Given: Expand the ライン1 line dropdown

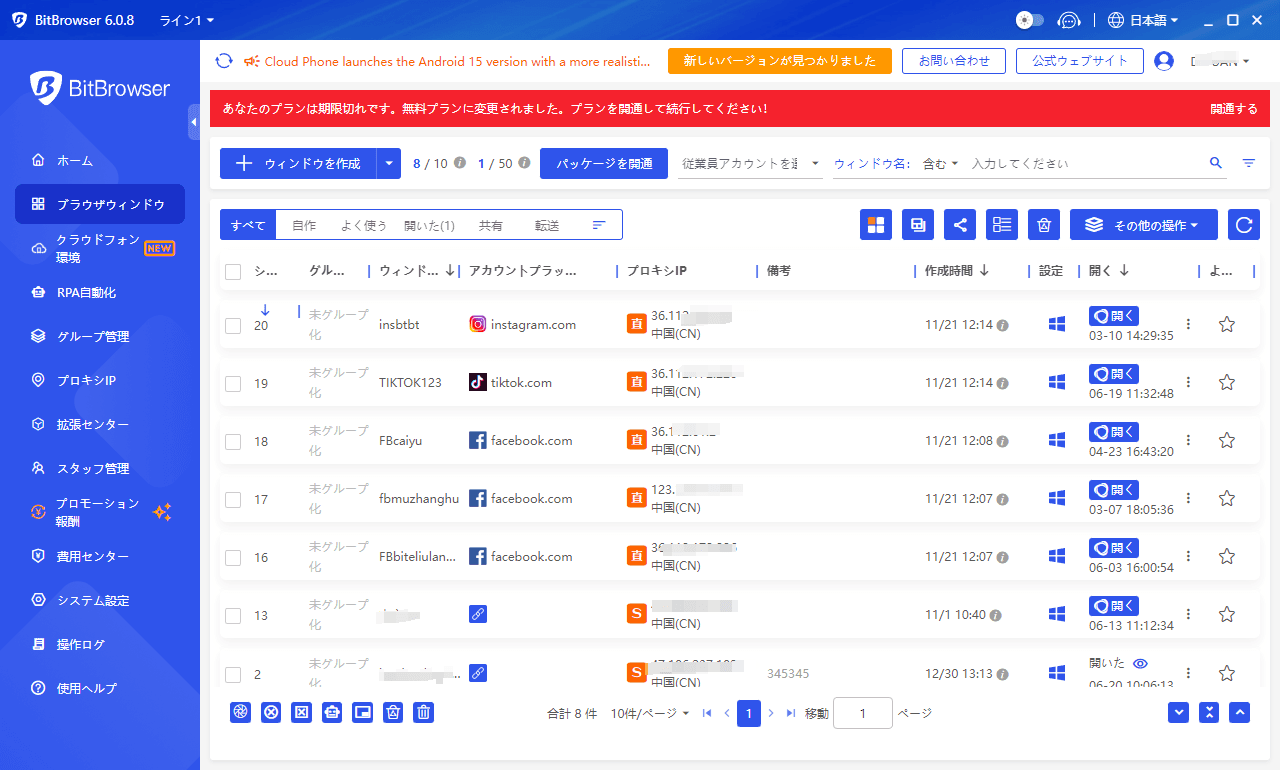Looking at the screenshot, I should pos(187,20).
